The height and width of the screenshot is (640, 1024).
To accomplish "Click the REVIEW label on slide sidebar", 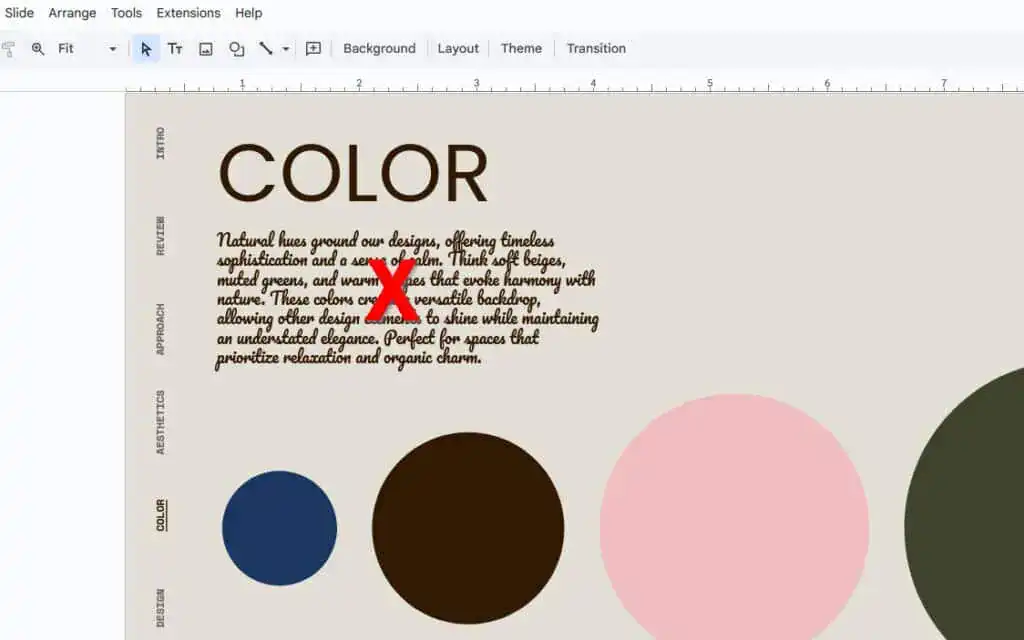I will pyautogui.click(x=161, y=236).
